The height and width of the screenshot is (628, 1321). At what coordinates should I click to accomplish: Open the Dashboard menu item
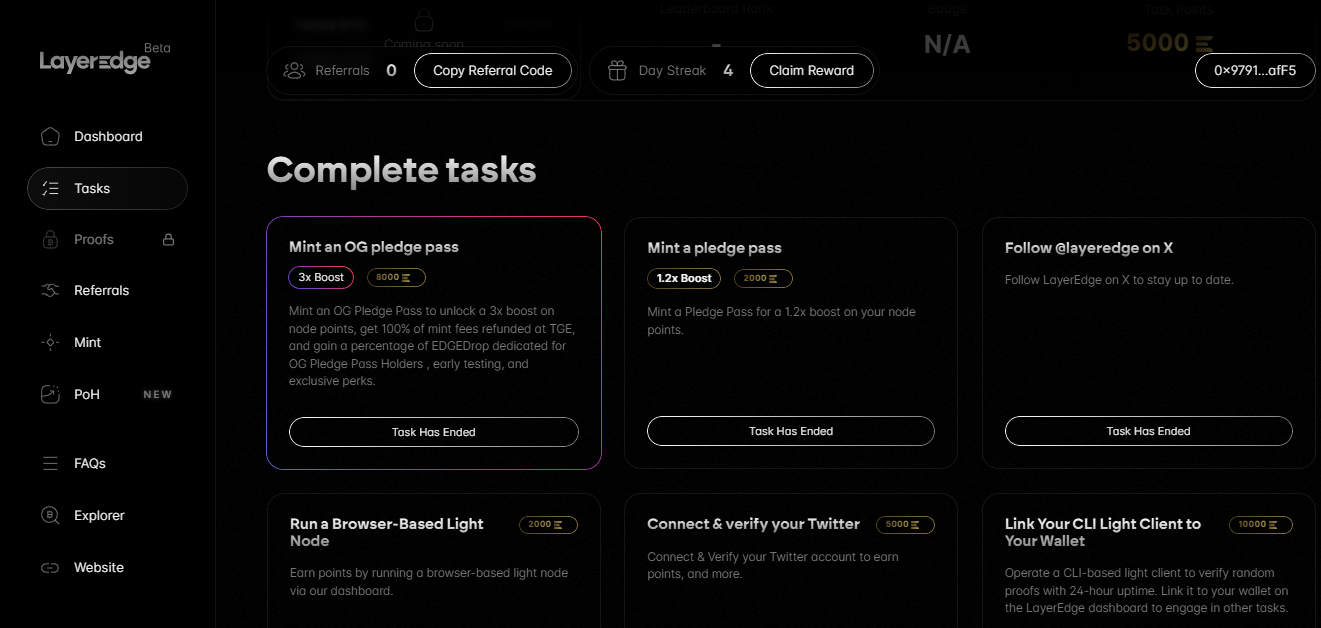(108, 137)
